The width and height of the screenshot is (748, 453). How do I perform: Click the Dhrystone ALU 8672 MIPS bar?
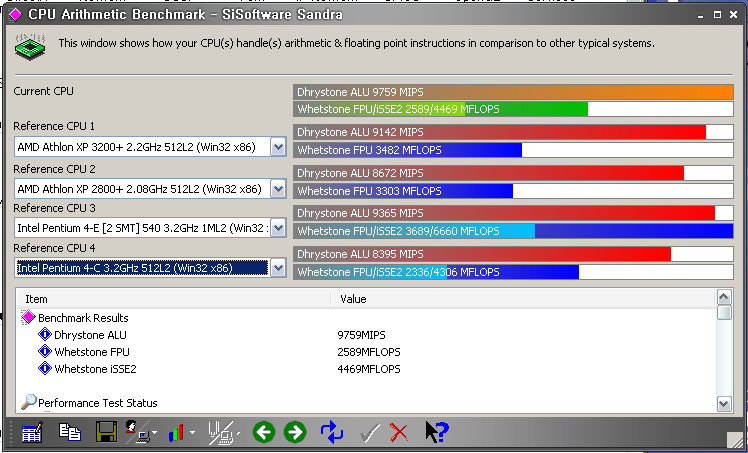point(513,173)
